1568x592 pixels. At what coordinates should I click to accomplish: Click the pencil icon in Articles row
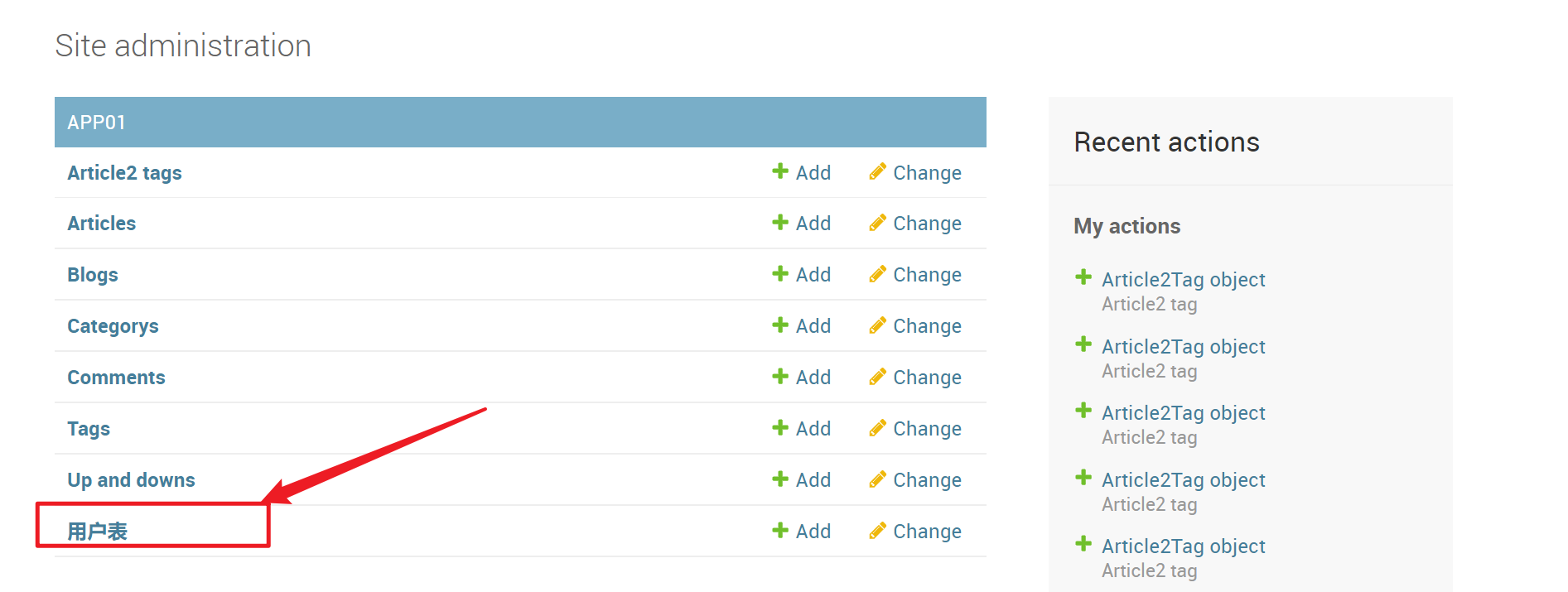877,223
